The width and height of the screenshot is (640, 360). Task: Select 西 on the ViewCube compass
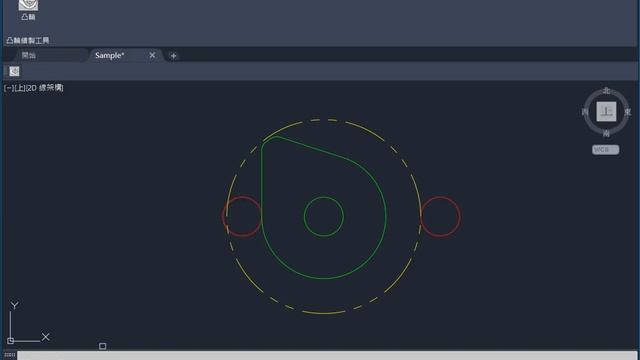pos(585,112)
